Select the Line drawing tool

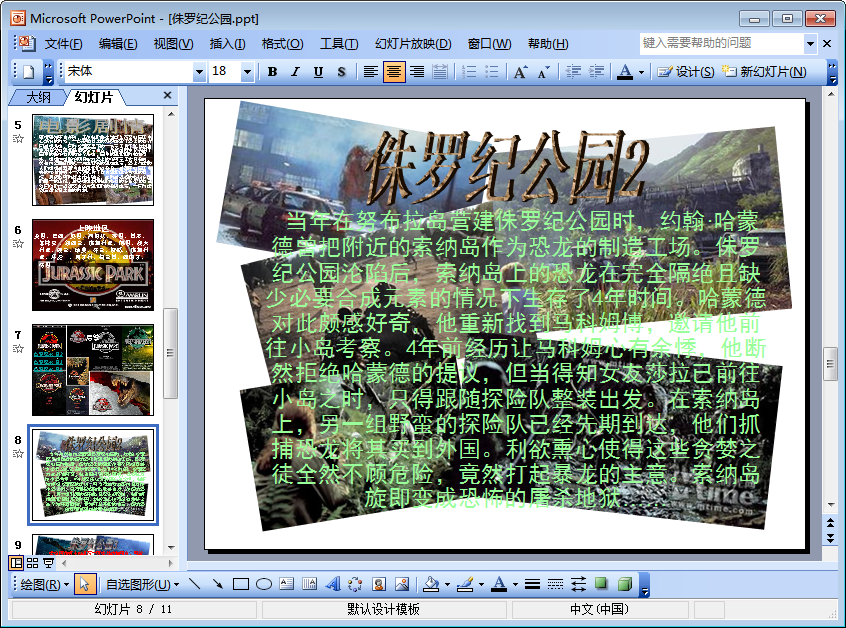(195, 584)
